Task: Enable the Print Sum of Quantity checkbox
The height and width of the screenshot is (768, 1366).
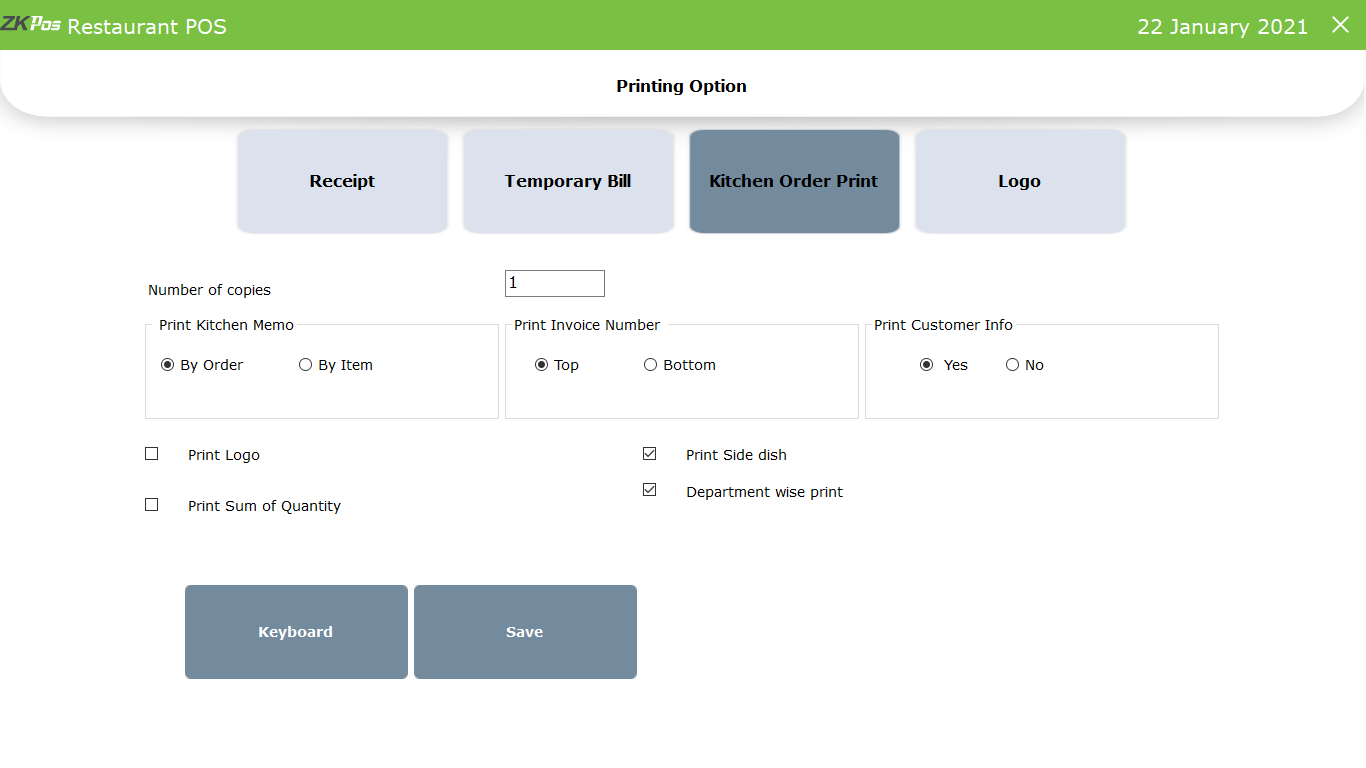Action: point(152,505)
